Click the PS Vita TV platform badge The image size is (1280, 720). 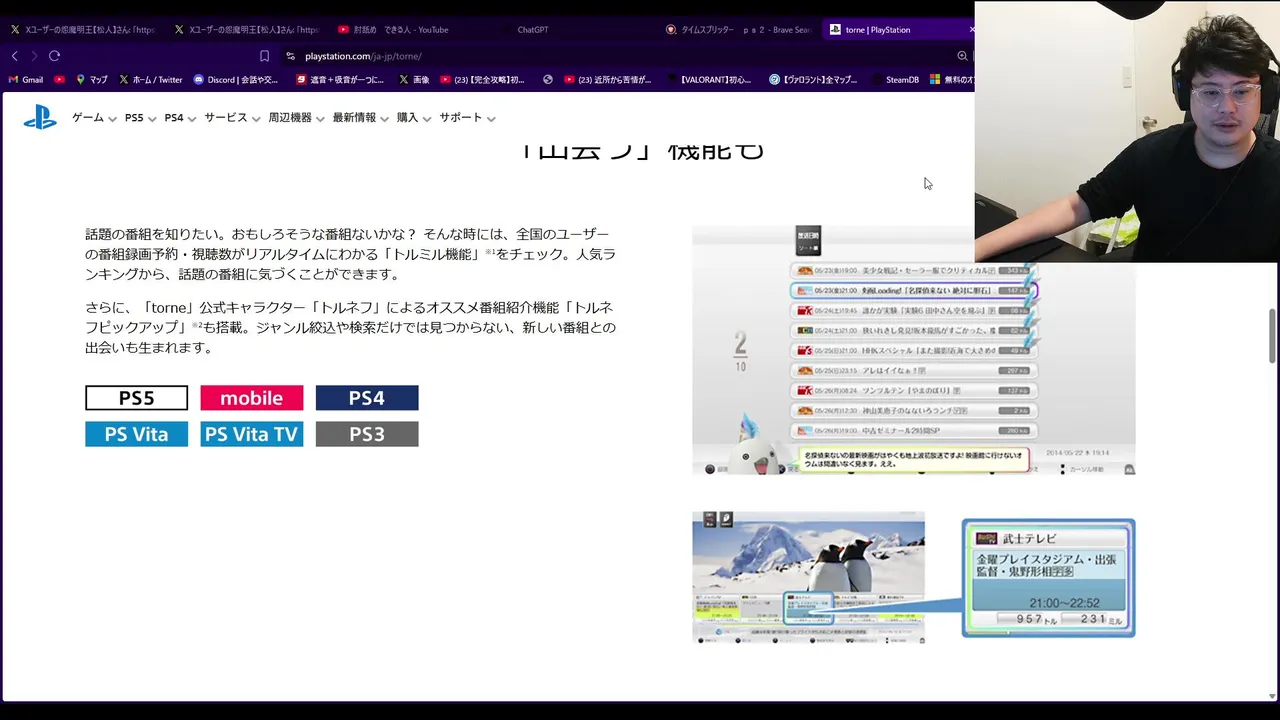[251, 434]
